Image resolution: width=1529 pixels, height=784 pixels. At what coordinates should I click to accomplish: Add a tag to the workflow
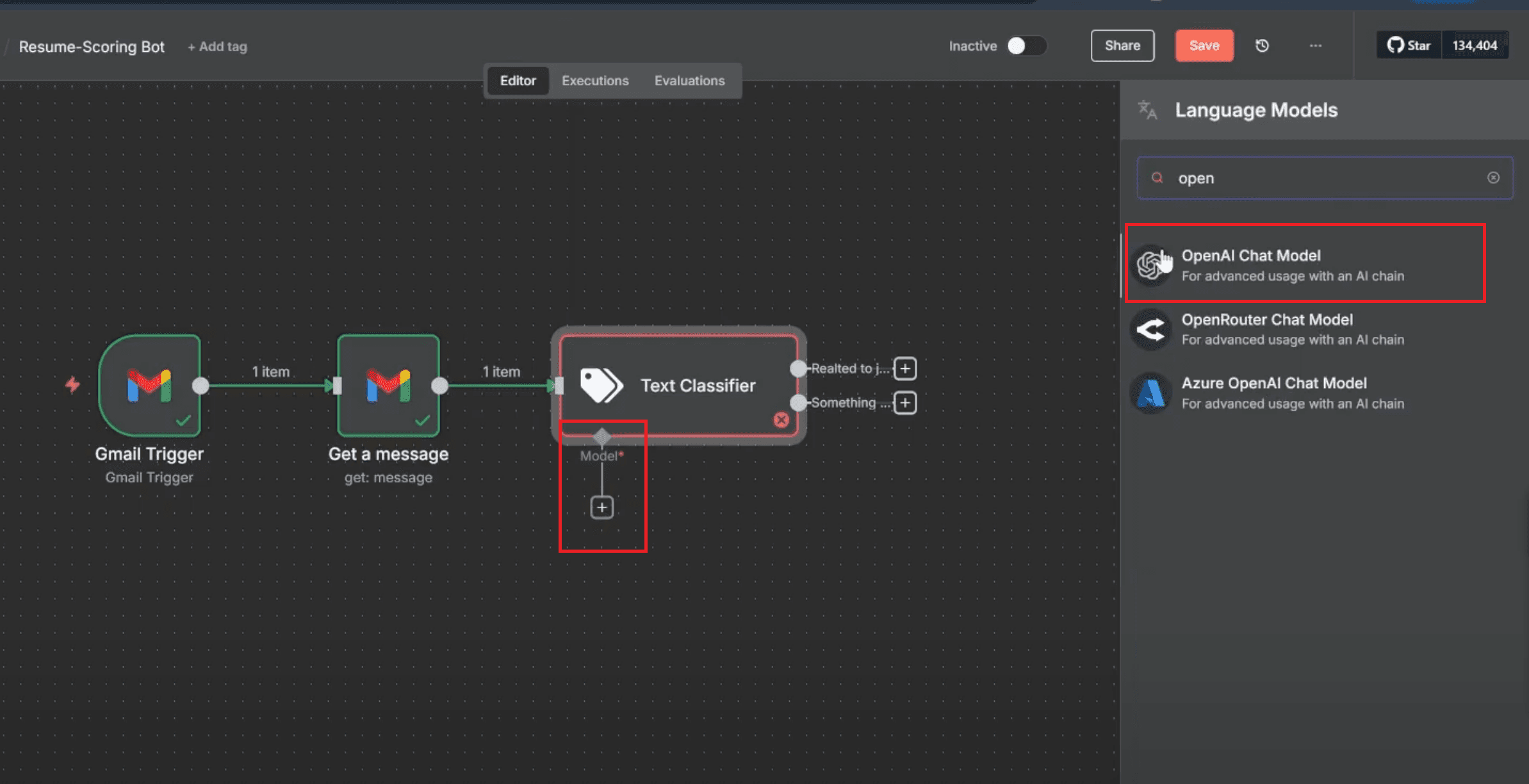217,47
